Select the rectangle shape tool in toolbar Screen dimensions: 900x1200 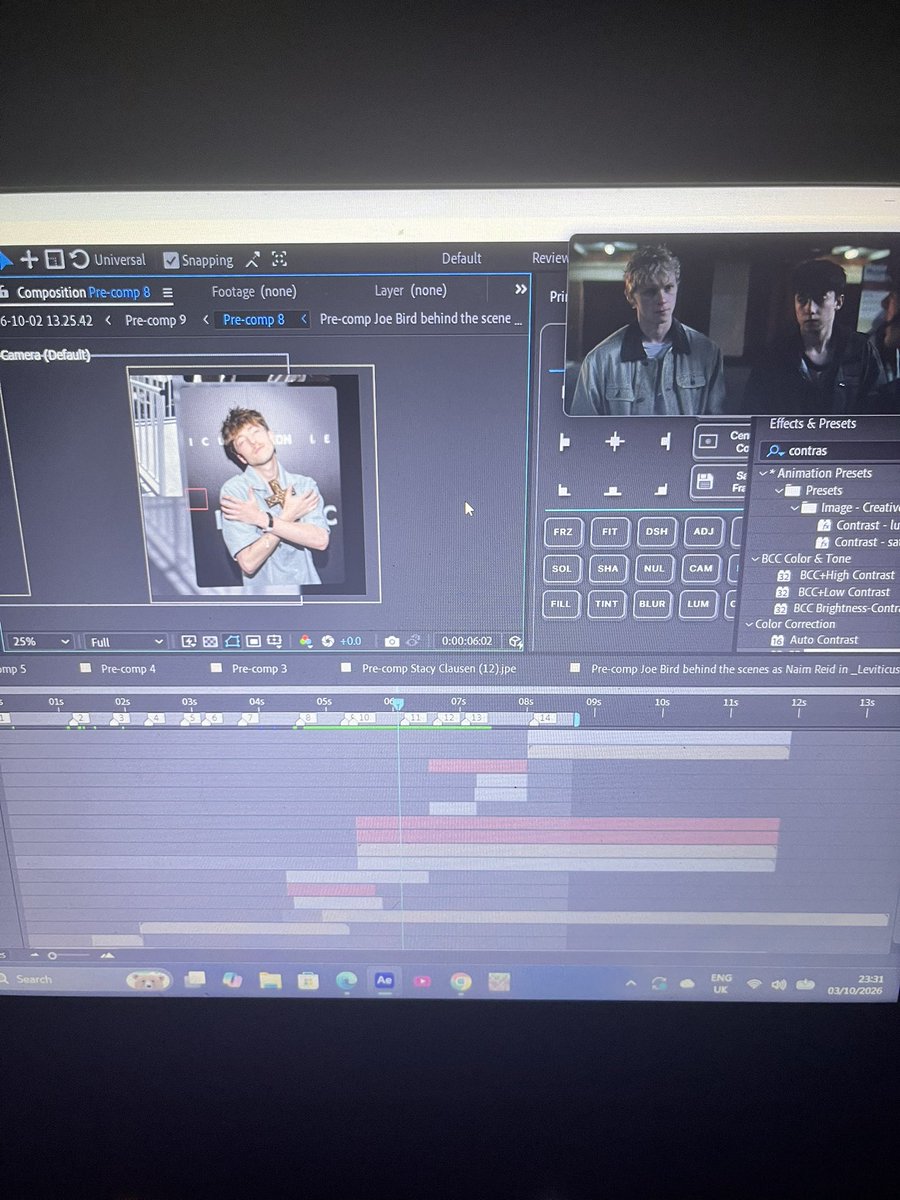[55, 260]
